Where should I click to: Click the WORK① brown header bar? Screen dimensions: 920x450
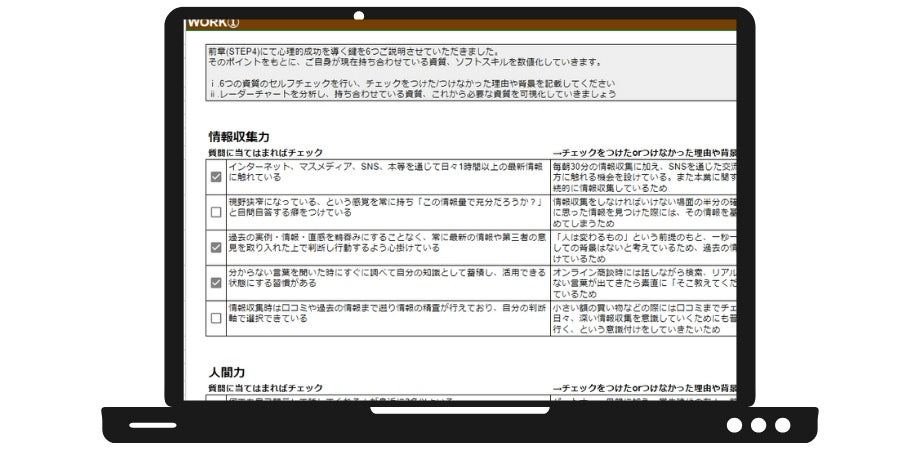pyautogui.click(x=461, y=24)
